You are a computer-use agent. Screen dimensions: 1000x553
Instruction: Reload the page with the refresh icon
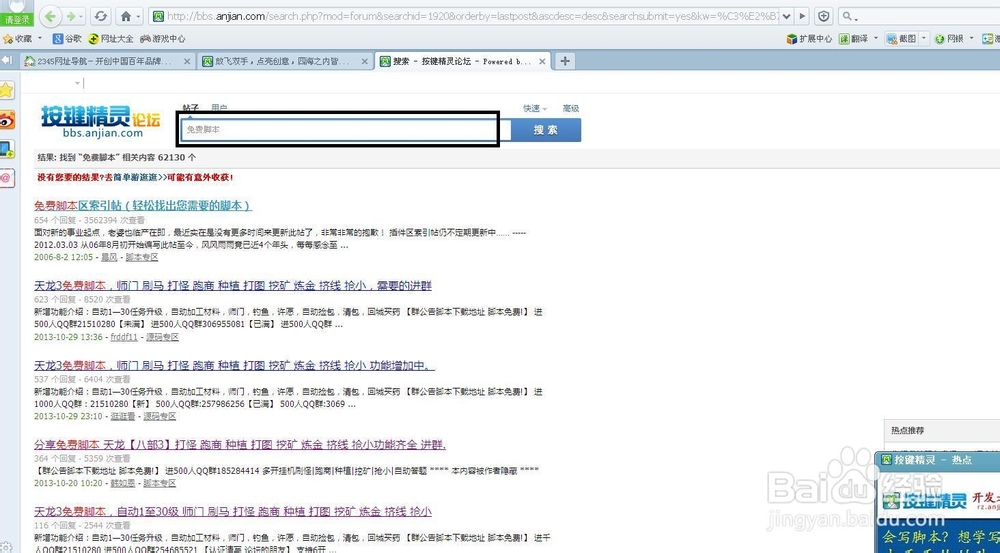[x=100, y=16]
